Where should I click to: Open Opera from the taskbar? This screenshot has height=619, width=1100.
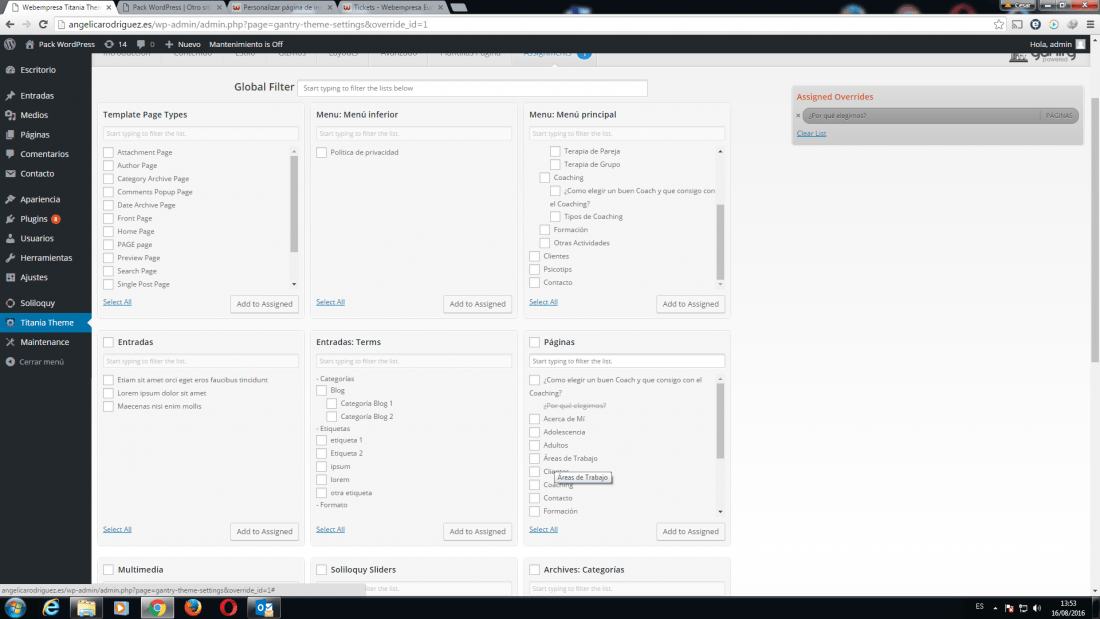pyautogui.click(x=228, y=608)
